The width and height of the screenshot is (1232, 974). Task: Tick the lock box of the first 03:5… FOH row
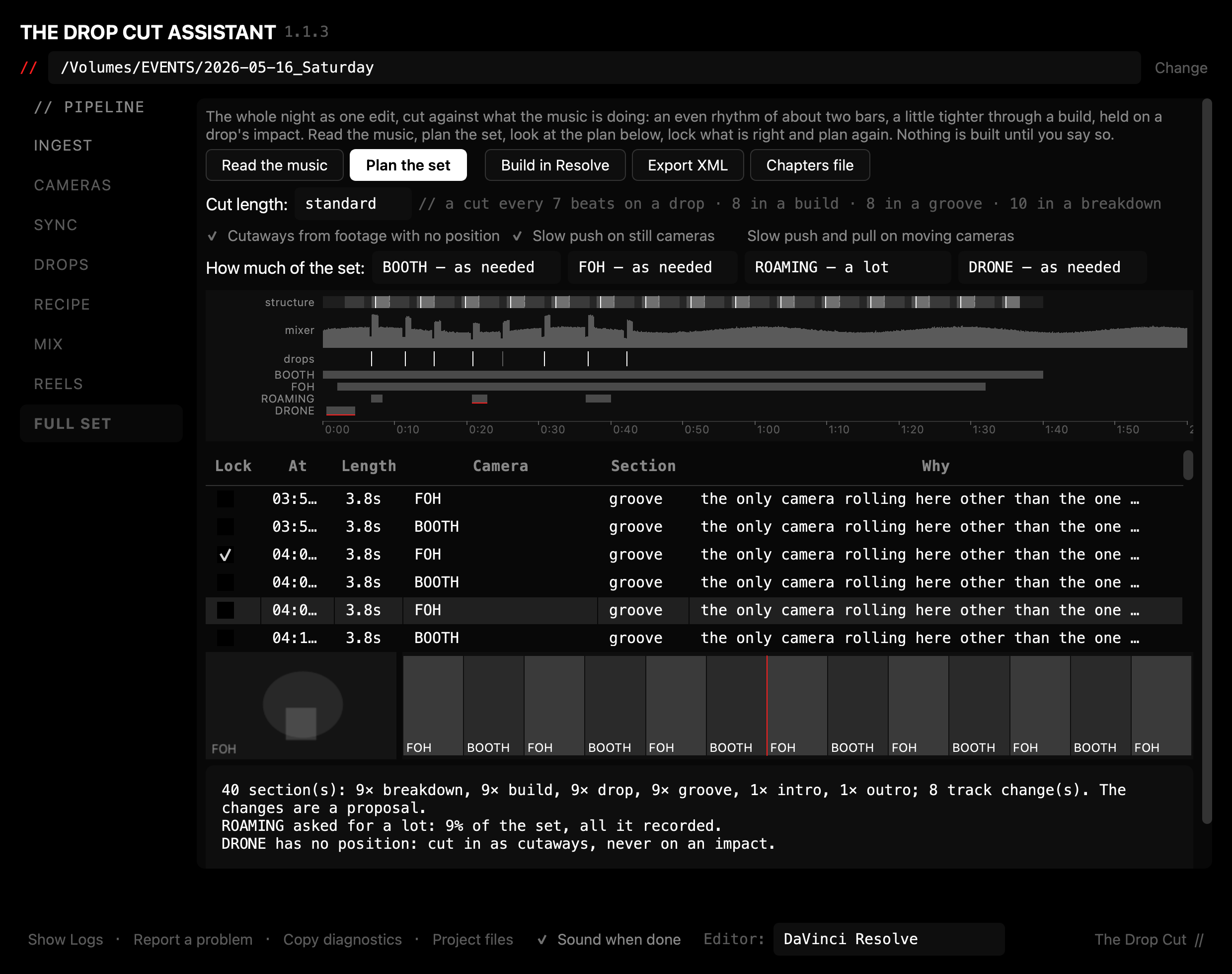tap(225, 499)
